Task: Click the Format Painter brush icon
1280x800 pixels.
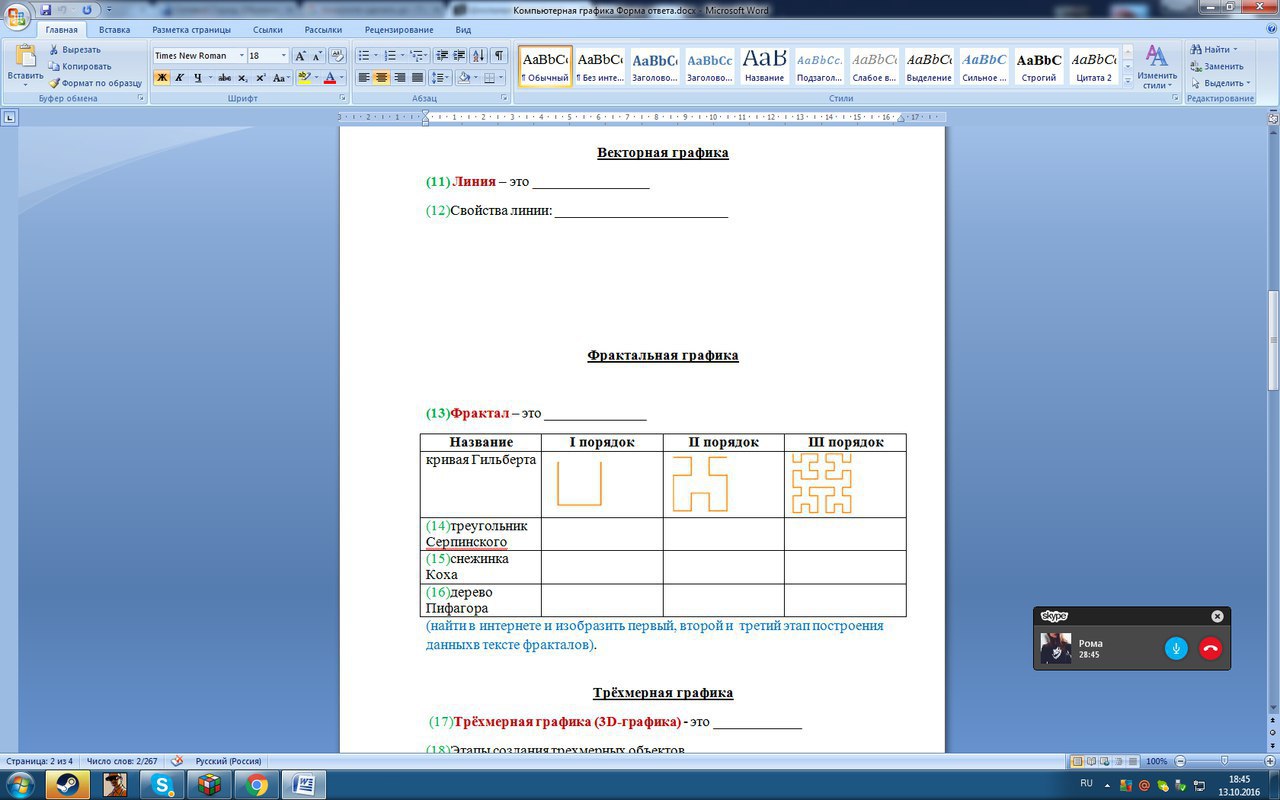Action: click(x=55, y=83)
